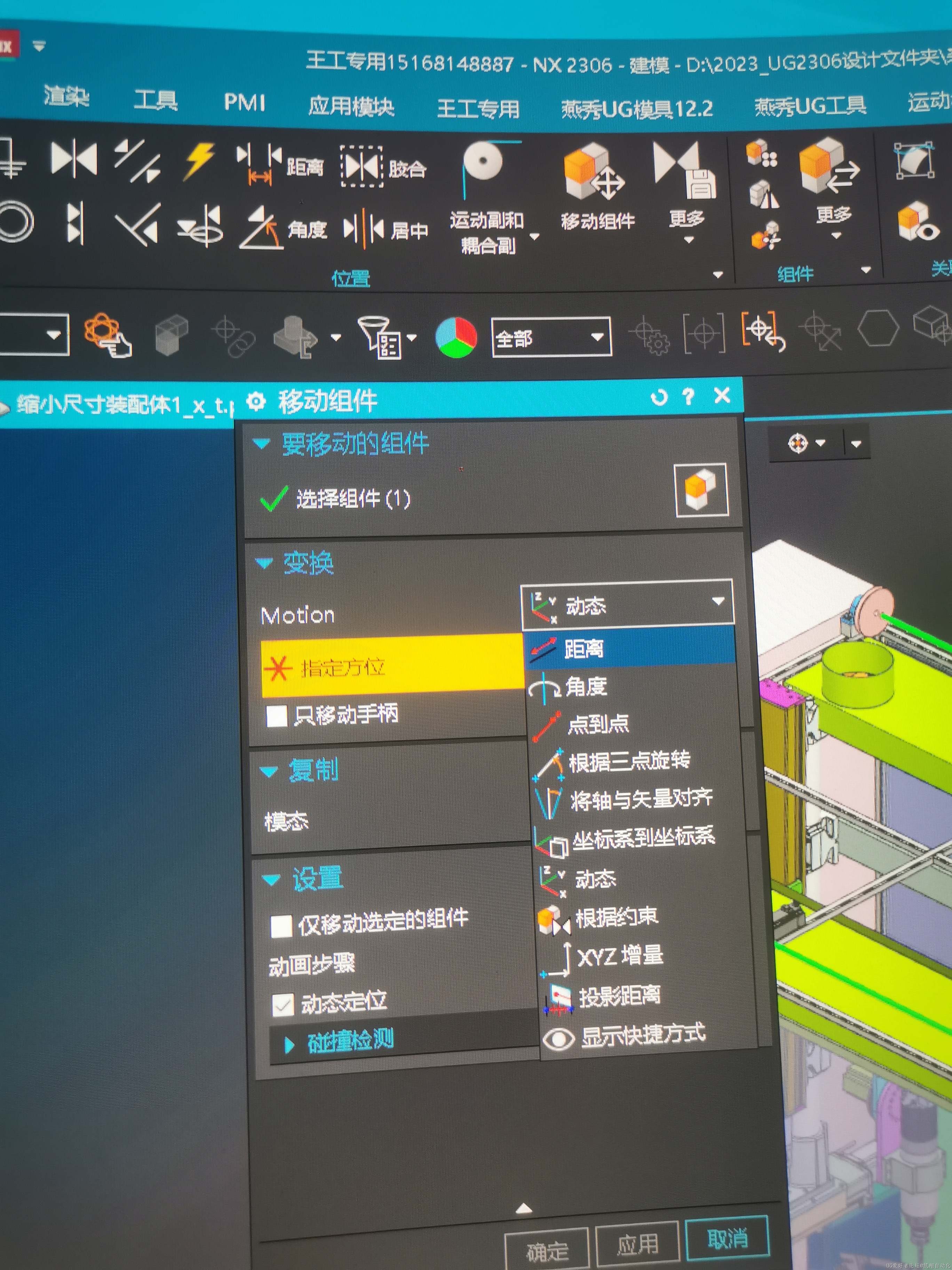Viewport: 952px width, 1270px height.
Task: Click the reset dialog circular arrow icon
Action: click(x=659, y=397)
